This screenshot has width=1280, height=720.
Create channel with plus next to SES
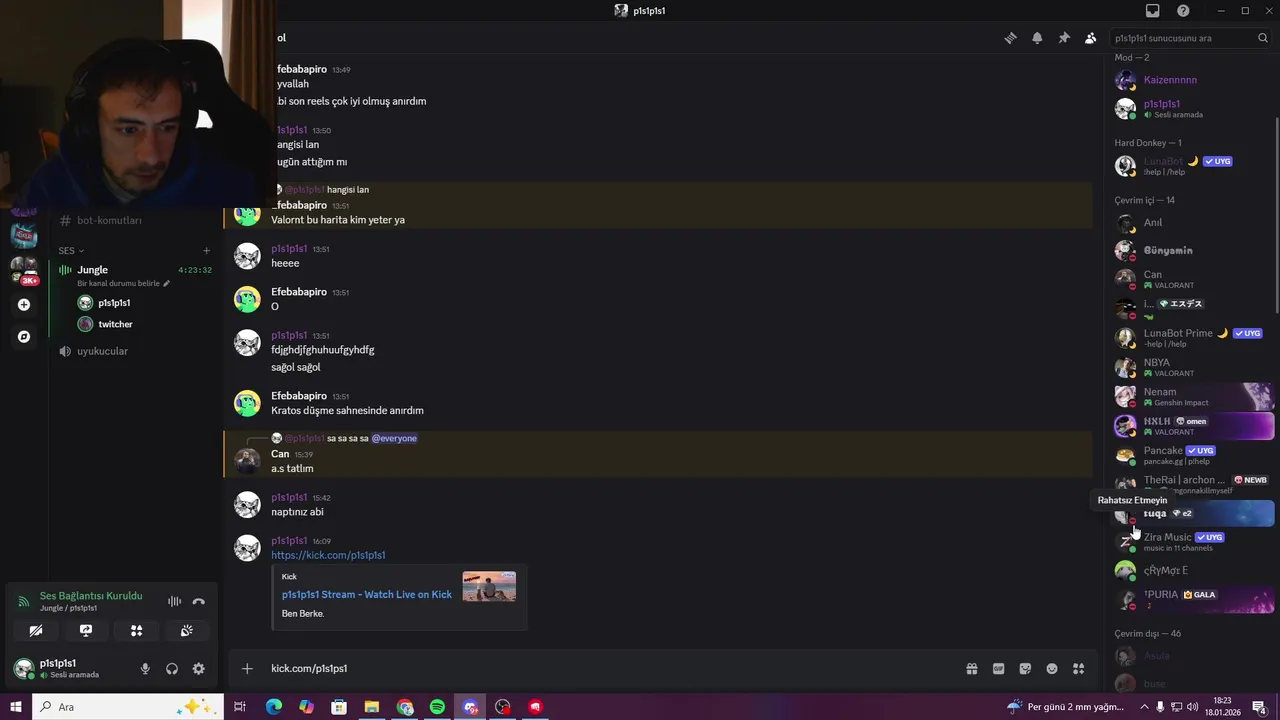[206, 251]
